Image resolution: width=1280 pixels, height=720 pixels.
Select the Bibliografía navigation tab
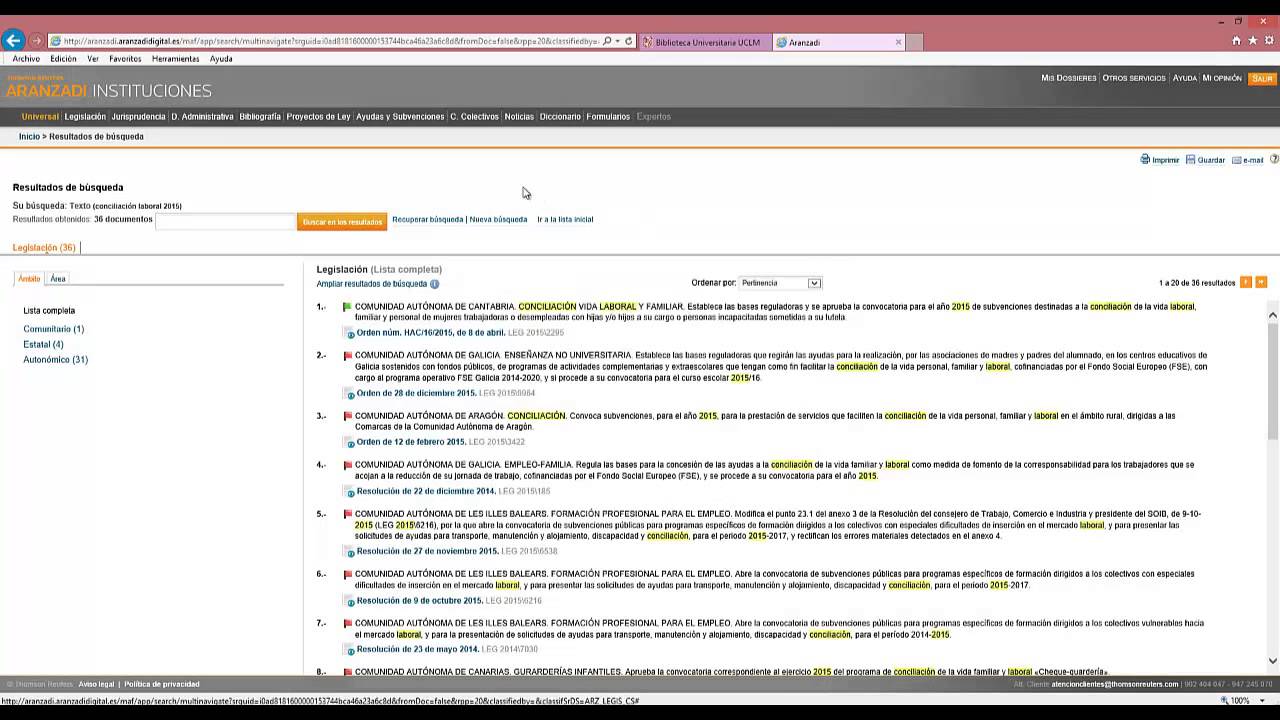point(260,117)
